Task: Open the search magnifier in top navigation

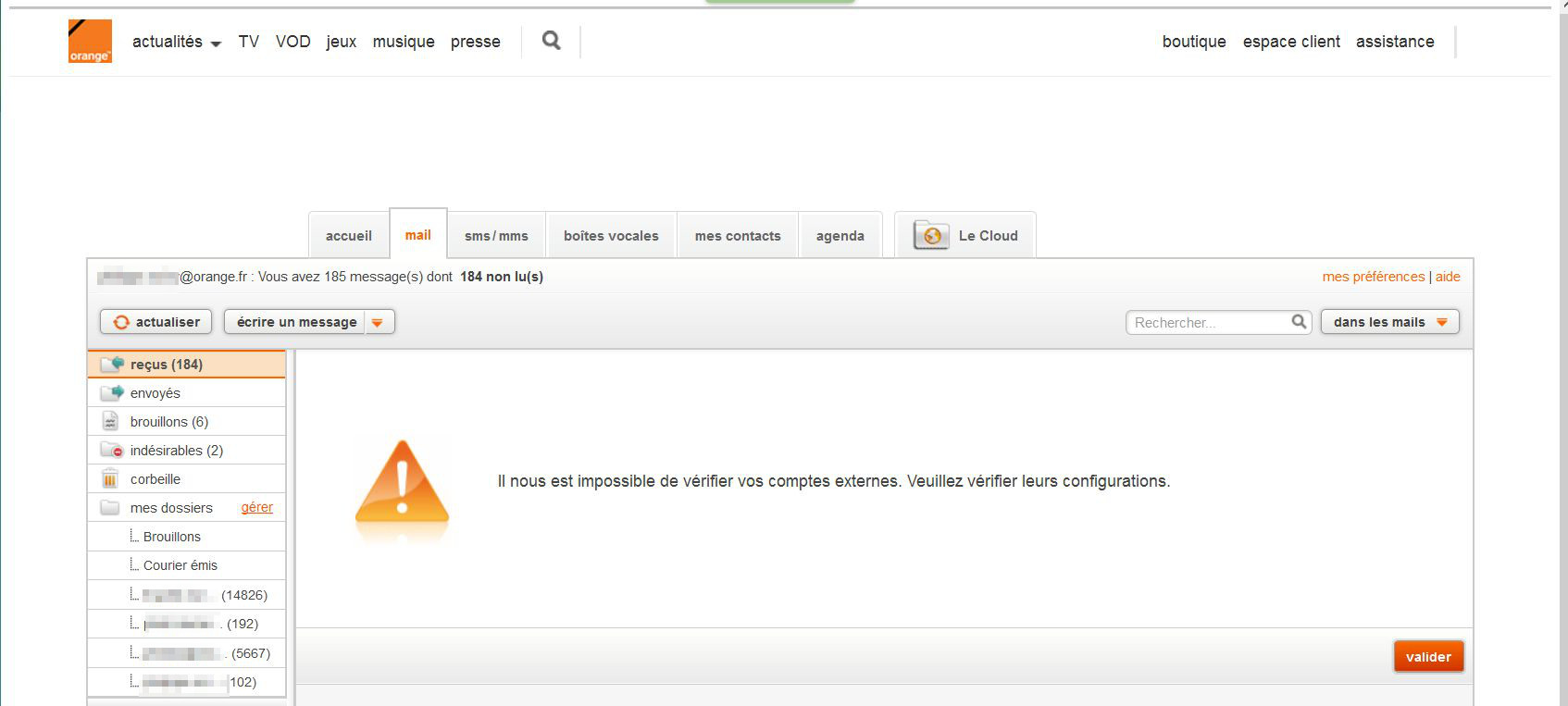Action: [552, 41]
